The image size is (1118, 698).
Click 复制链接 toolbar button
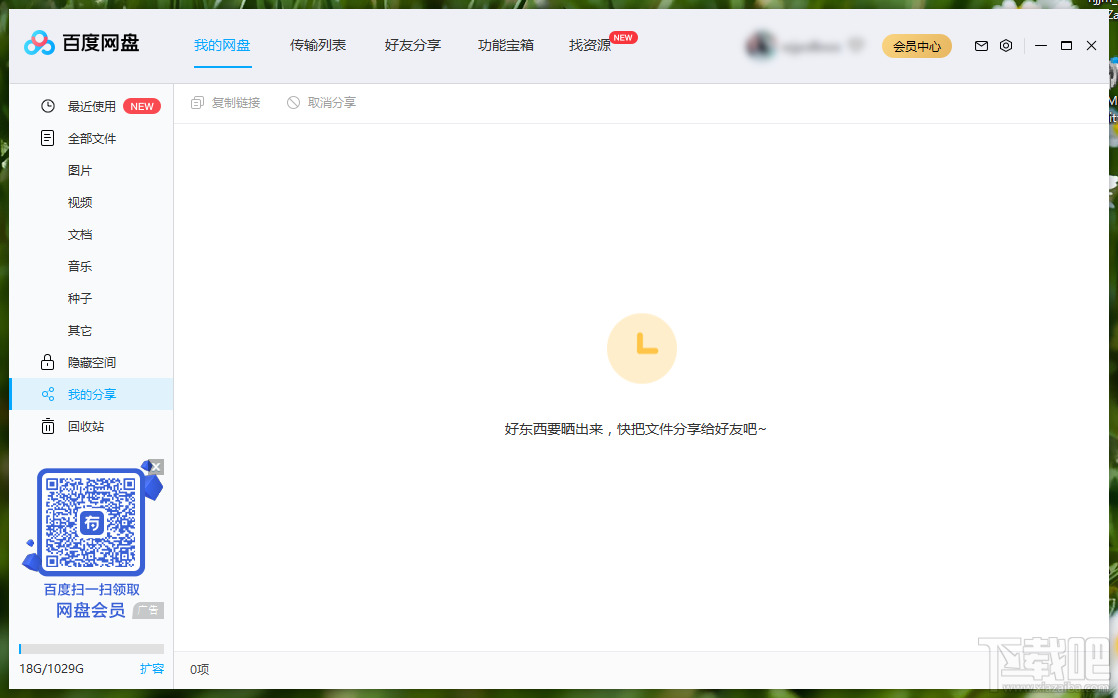226,103
